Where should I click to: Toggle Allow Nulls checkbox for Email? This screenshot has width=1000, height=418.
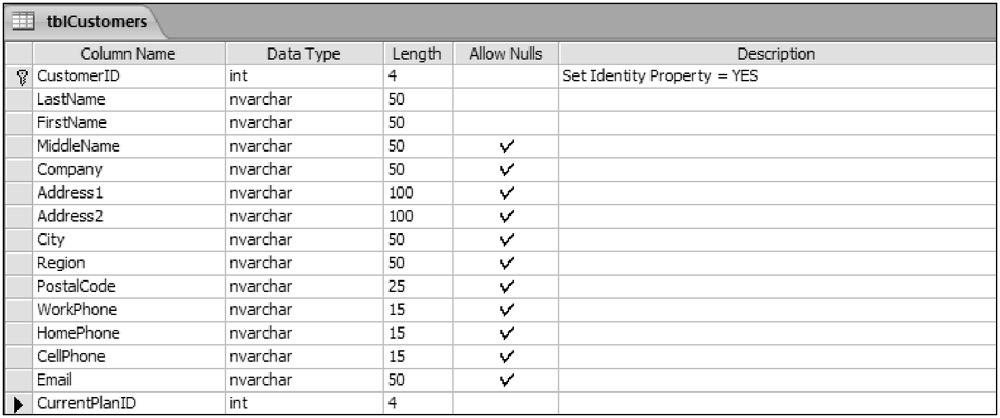coord(505,379)
